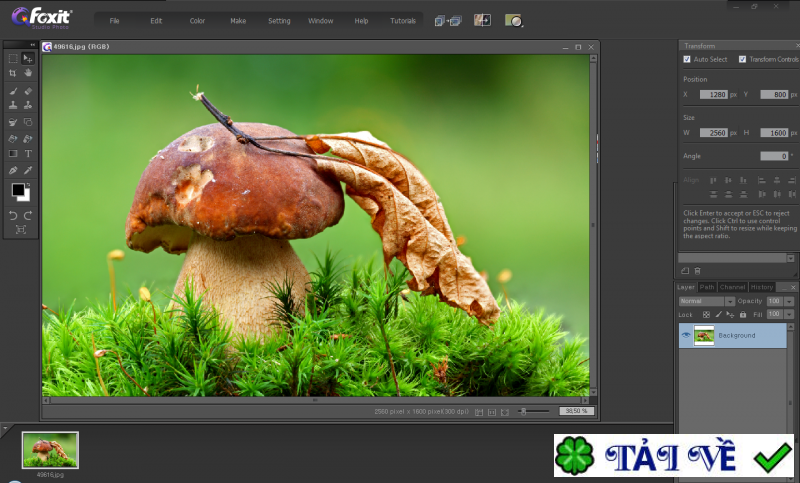Activate the Pen tool
This screenshot has width=800, height=483.
[12, 170]
